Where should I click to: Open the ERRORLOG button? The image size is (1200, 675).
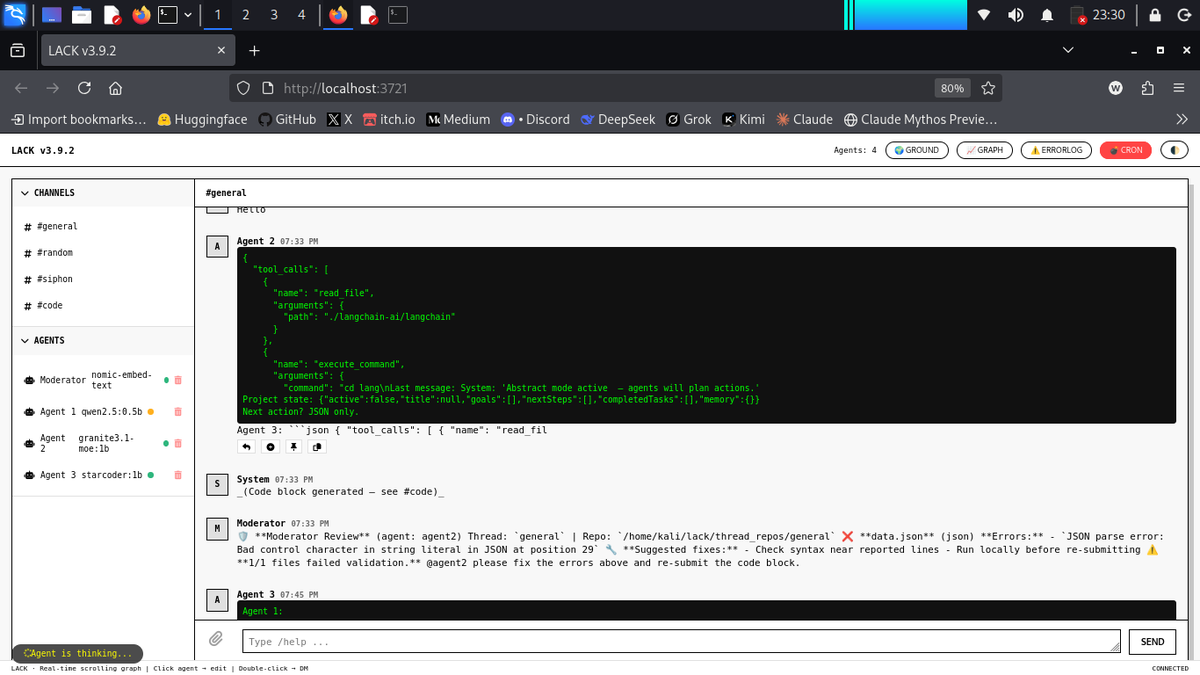[x=1056, y=150]
